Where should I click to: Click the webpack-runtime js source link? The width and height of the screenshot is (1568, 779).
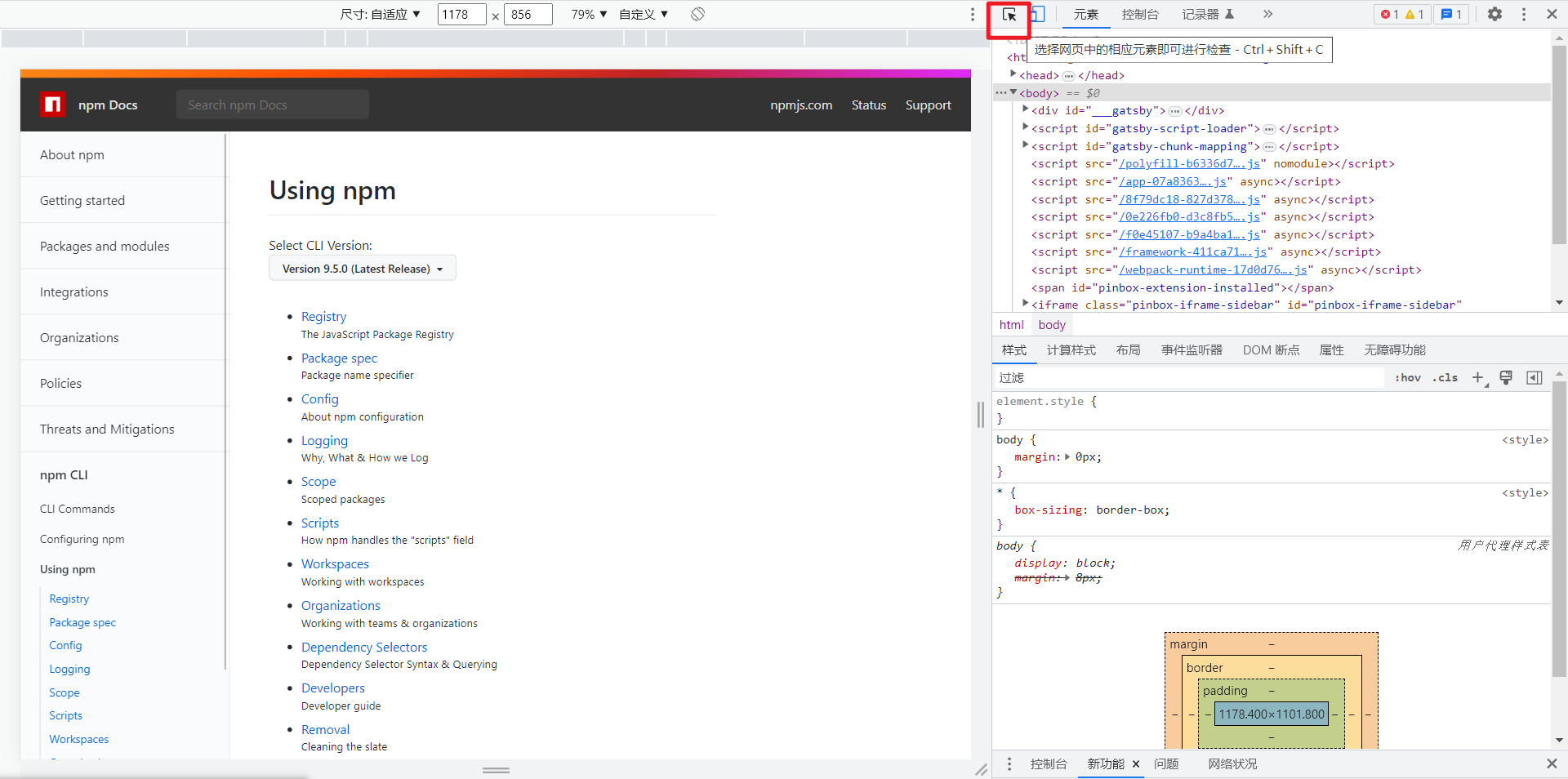pos(1213,269)
